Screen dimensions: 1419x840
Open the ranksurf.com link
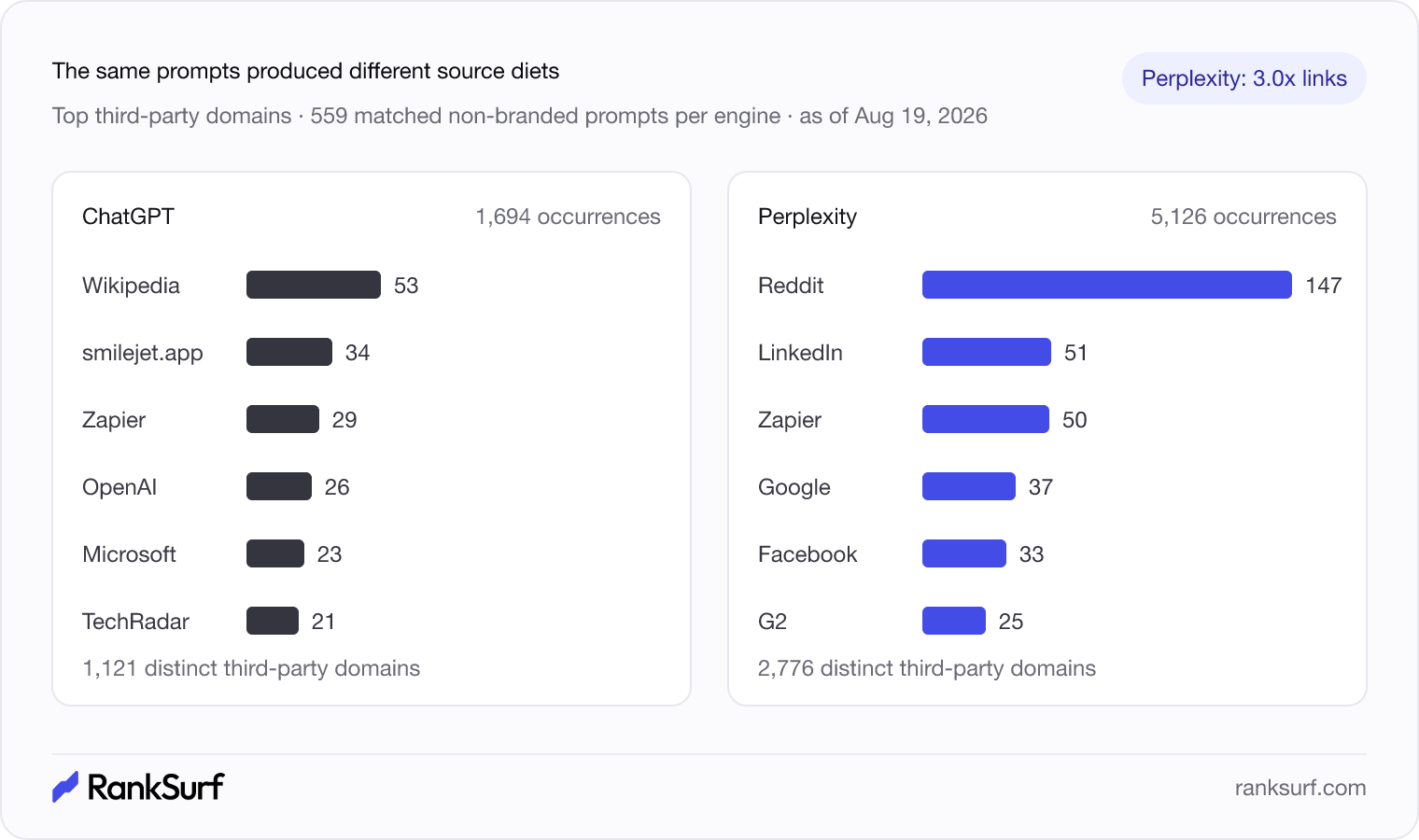click(1300, 788)
